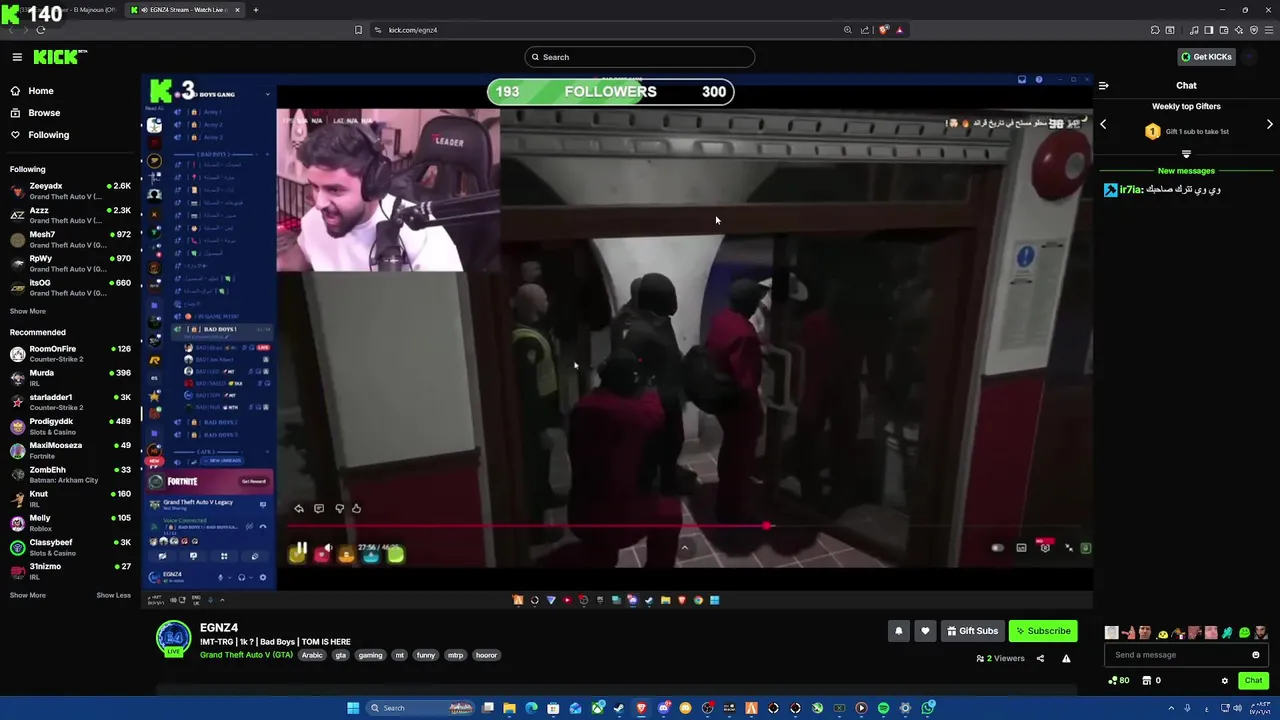Open Murda recommended channel

pos(70,377)
